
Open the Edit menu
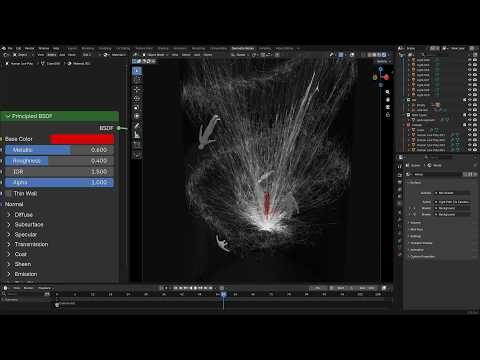point(19,48)
